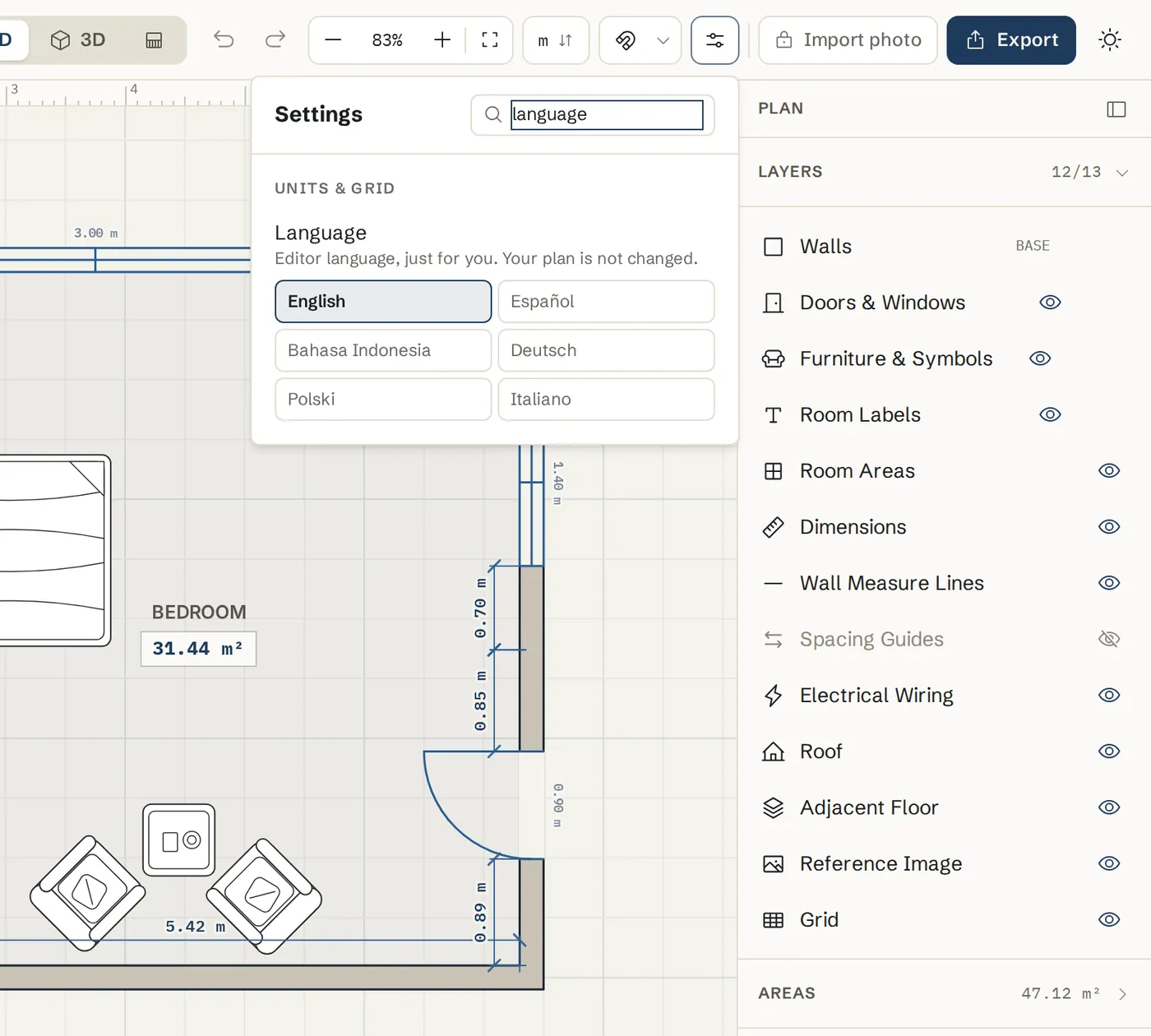The width and height of the screenshot is (1151, 1036).
Task: Hide the Roof layer
Action: pyautogui.click(x=1109, y=752)
